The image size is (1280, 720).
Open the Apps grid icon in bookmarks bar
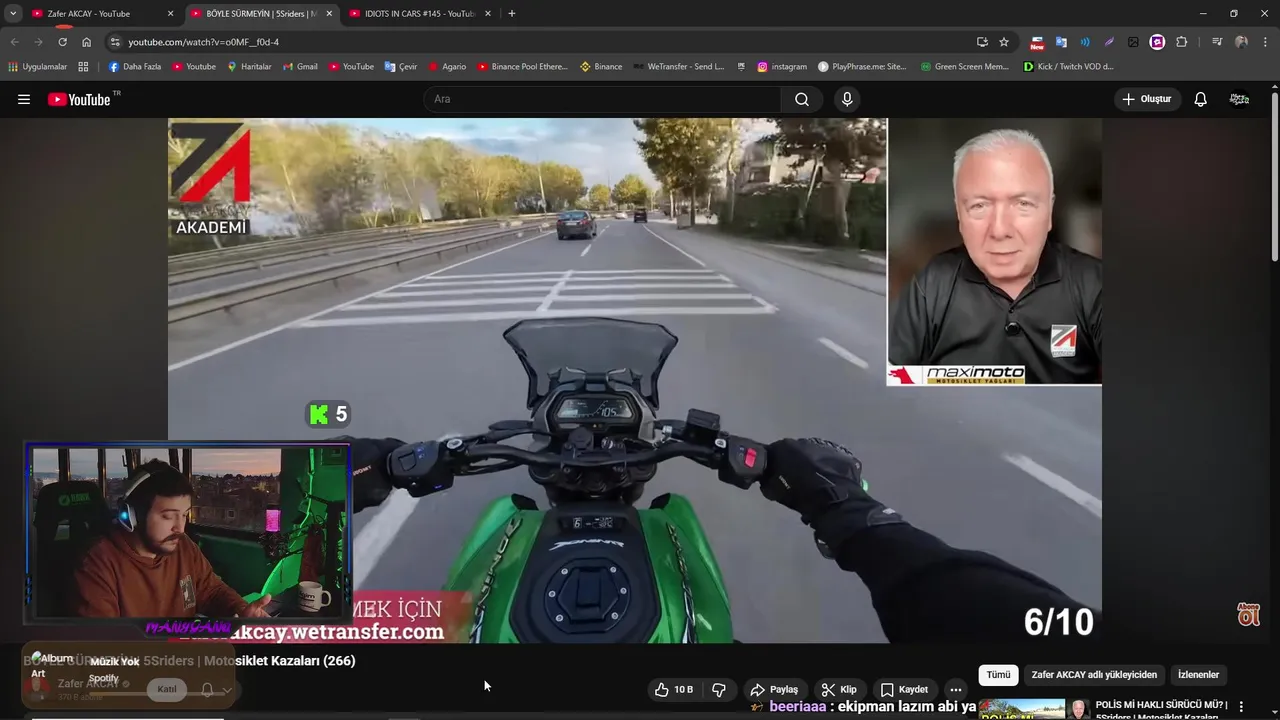tap(83, 67)
